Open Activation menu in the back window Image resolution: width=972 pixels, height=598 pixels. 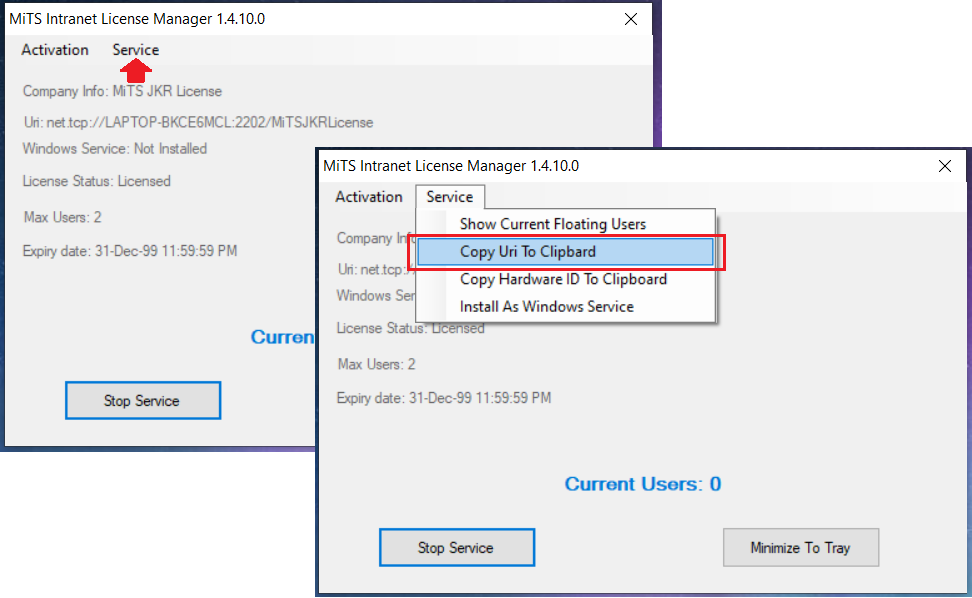coord(55,50)
